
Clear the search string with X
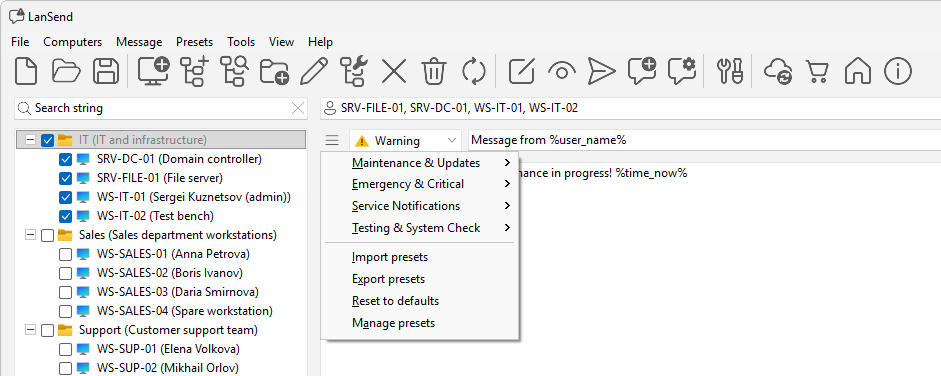tap(298, 108)
